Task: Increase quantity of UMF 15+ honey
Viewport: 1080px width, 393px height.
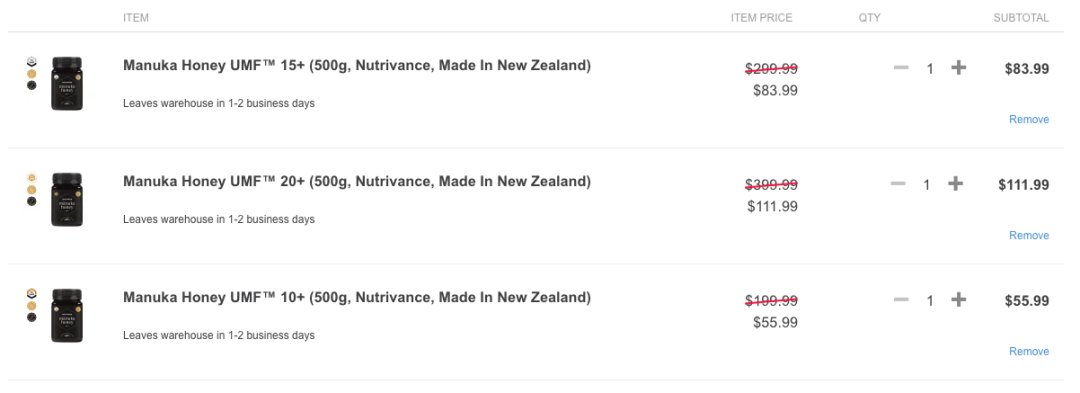Action: (958, 67)
